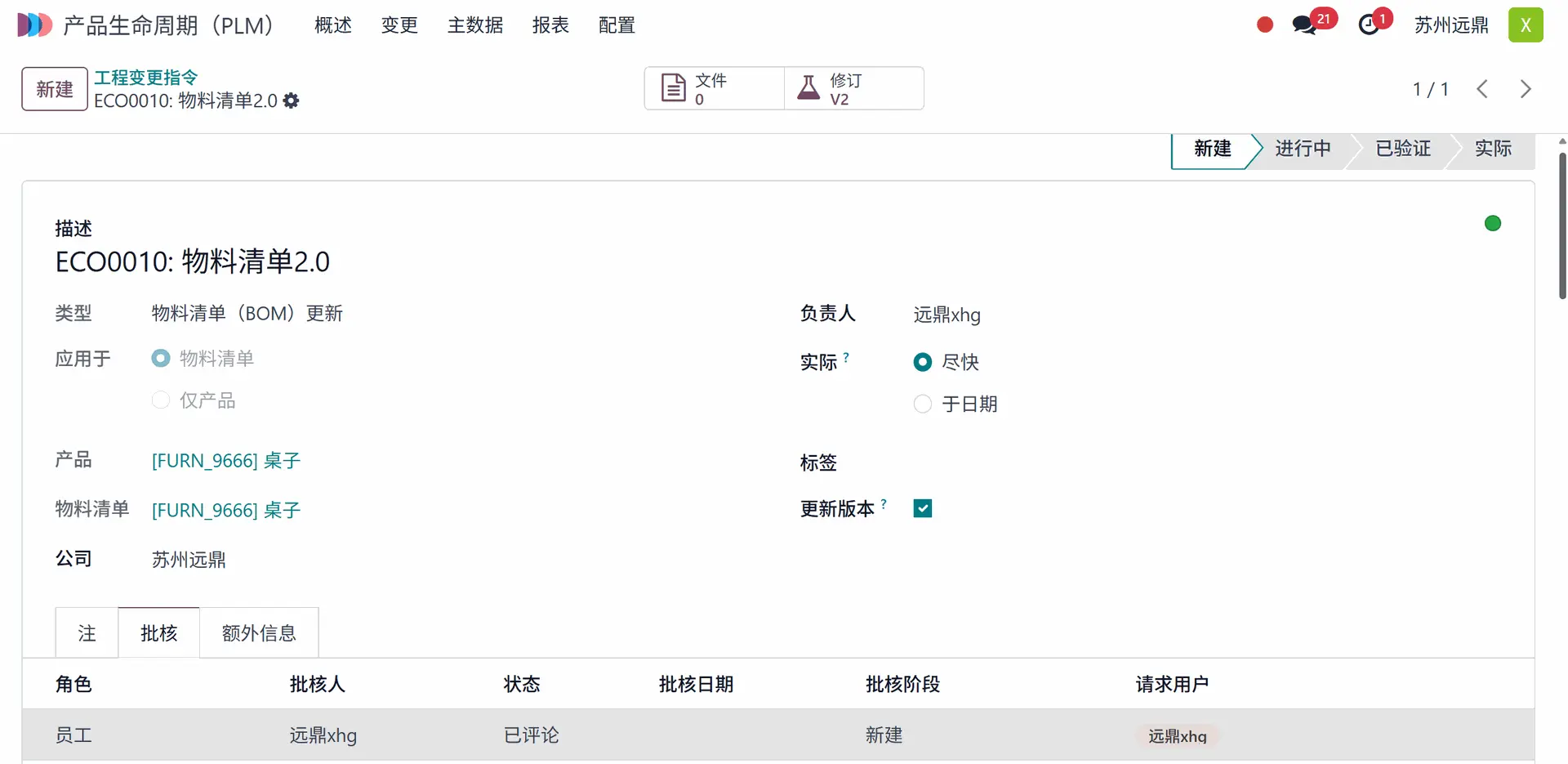This screenshot has height=764, width=1568.
Task: Click the red recording status dot
Action: click(x=1265, y=25)
